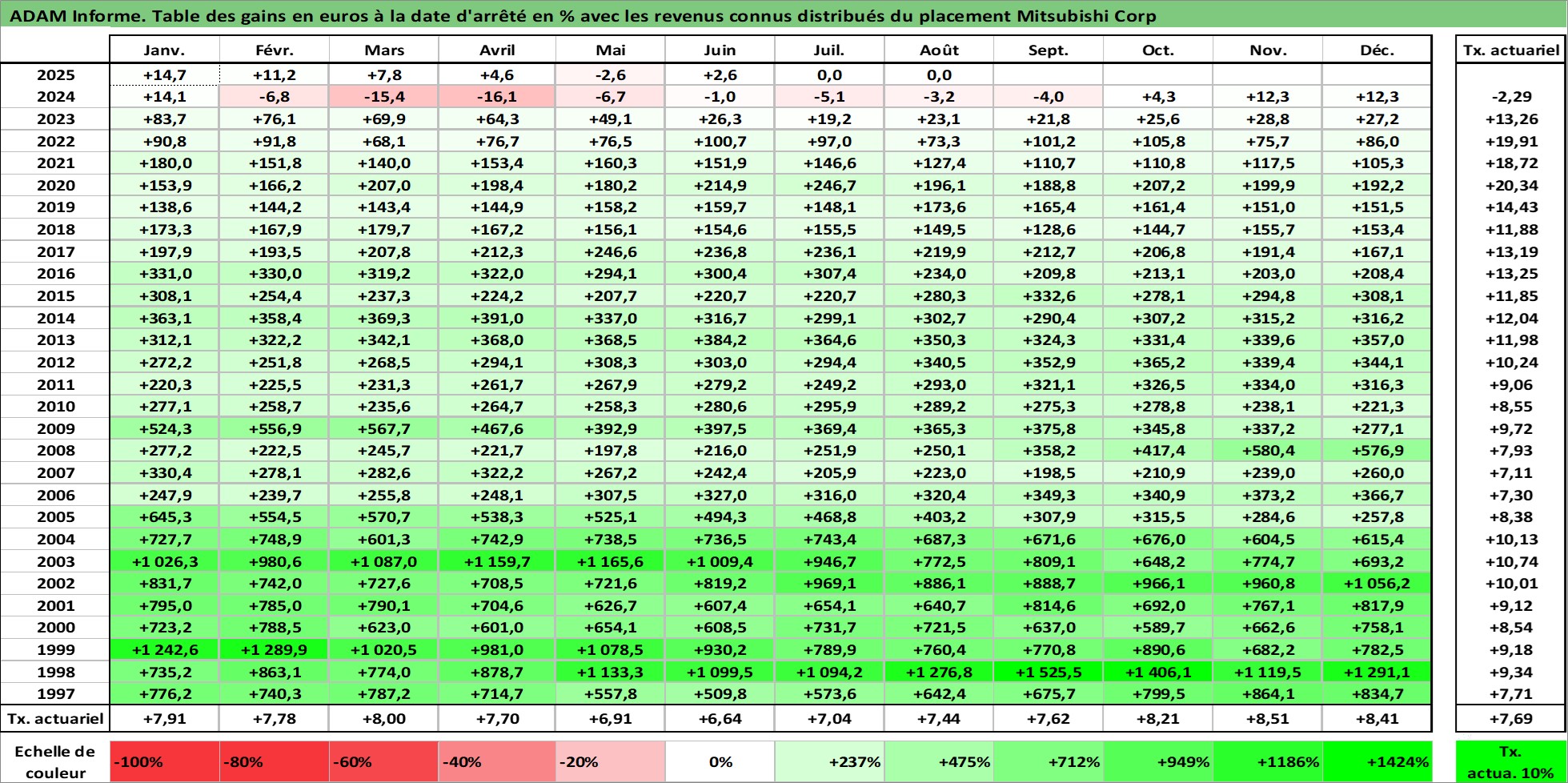
Task: Click the +8,51 monthly actuarial rate
Action: (1268, 719)
